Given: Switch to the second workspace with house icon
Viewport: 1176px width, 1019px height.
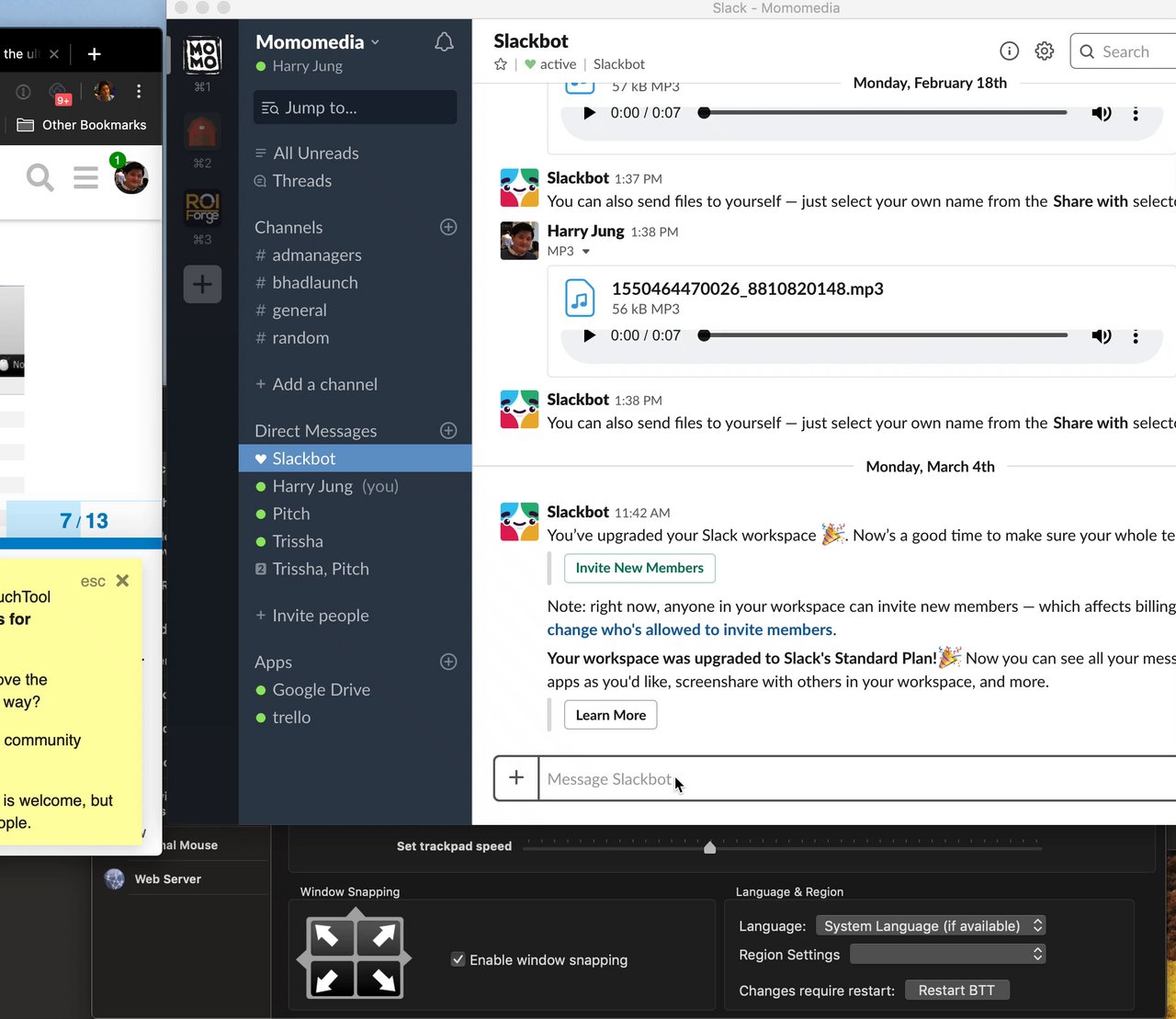Looking at the screenshot, I should pyautogui.click(x=202, y=132).
